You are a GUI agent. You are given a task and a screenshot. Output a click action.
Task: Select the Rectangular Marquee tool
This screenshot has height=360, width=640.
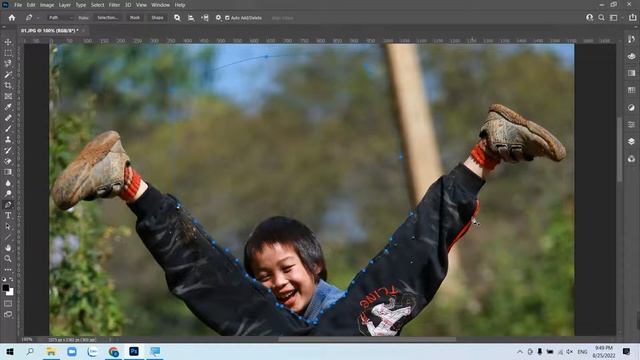[x=8, y=53]
